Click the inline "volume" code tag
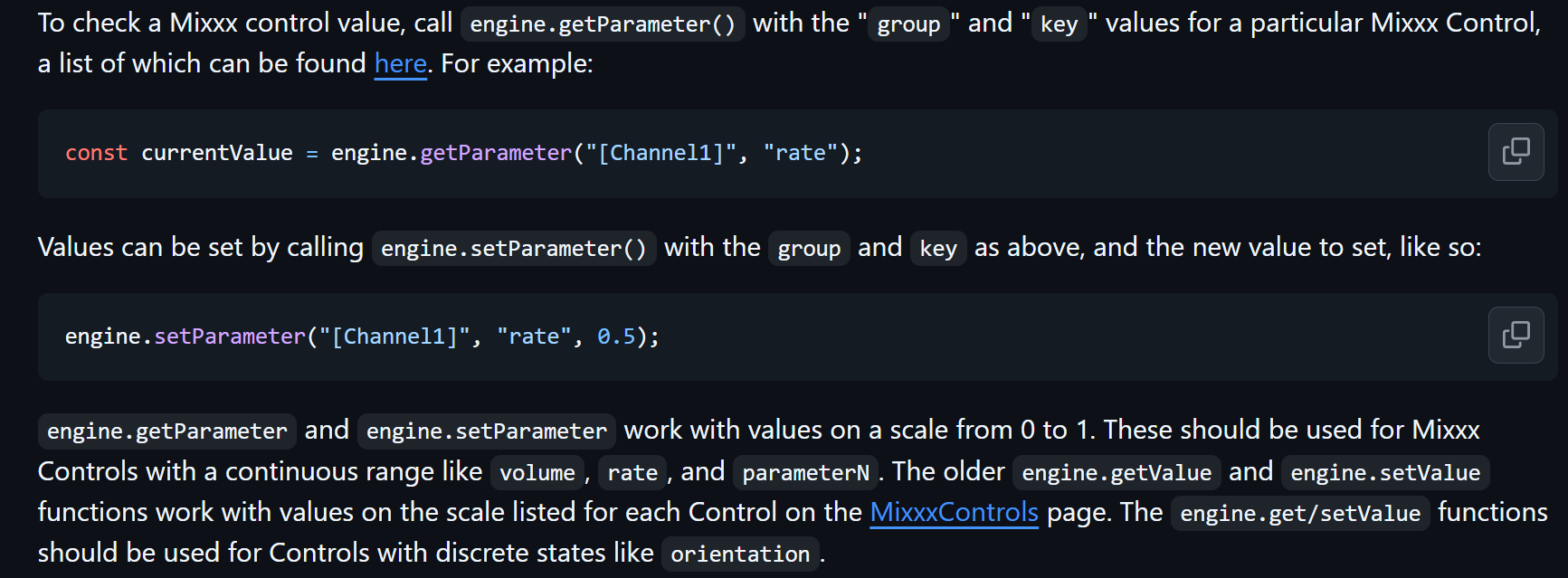 pos(537,472)
